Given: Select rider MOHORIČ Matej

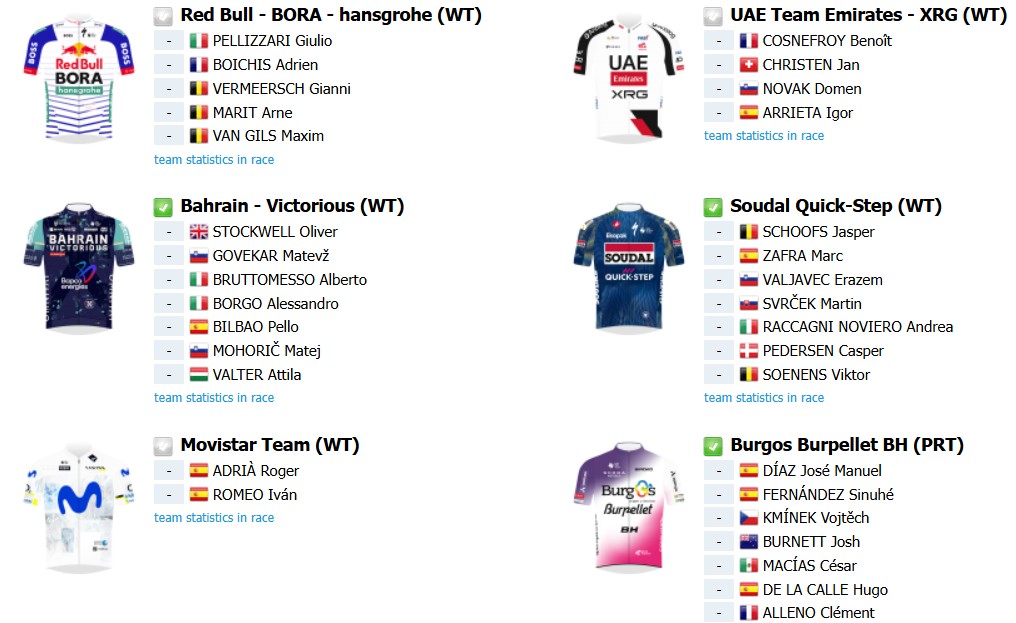Looking at the screenshot, I should (267, 351).
